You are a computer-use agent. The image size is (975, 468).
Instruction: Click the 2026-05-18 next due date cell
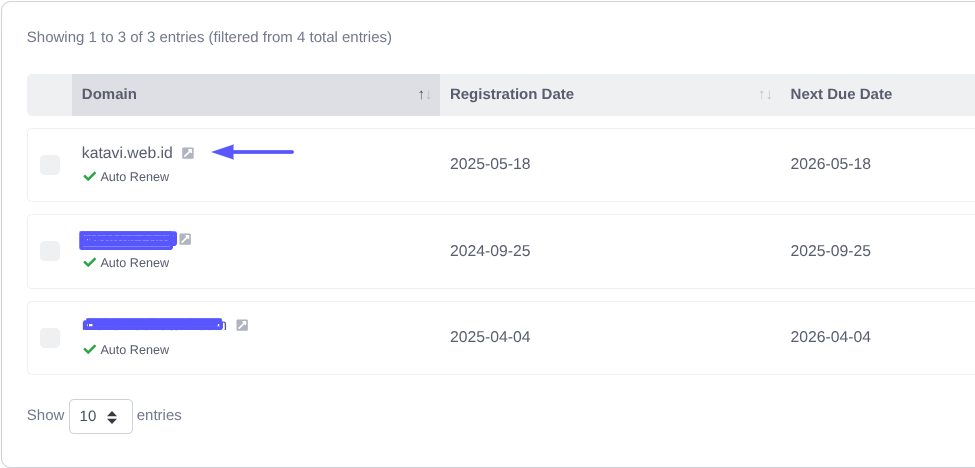831,164
